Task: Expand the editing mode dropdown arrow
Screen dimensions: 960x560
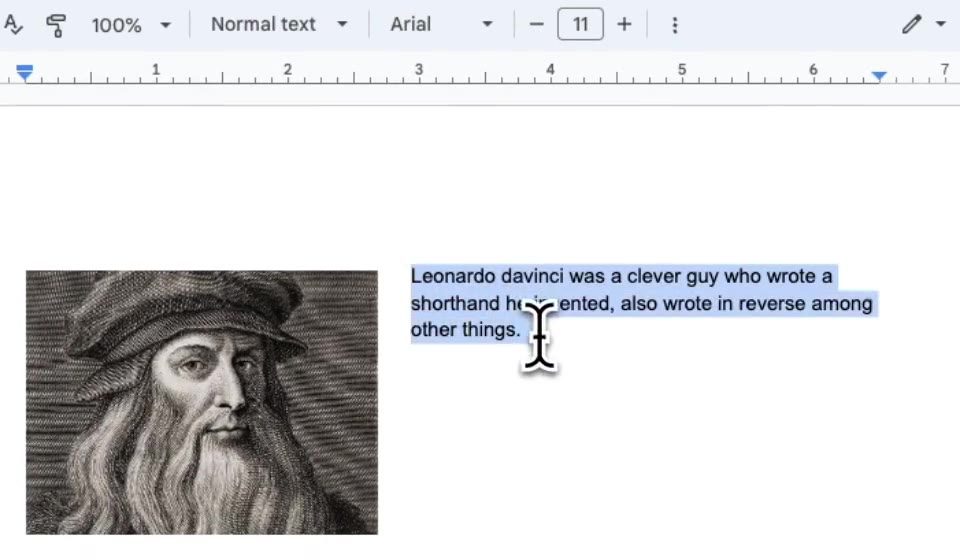Action: 941,24
